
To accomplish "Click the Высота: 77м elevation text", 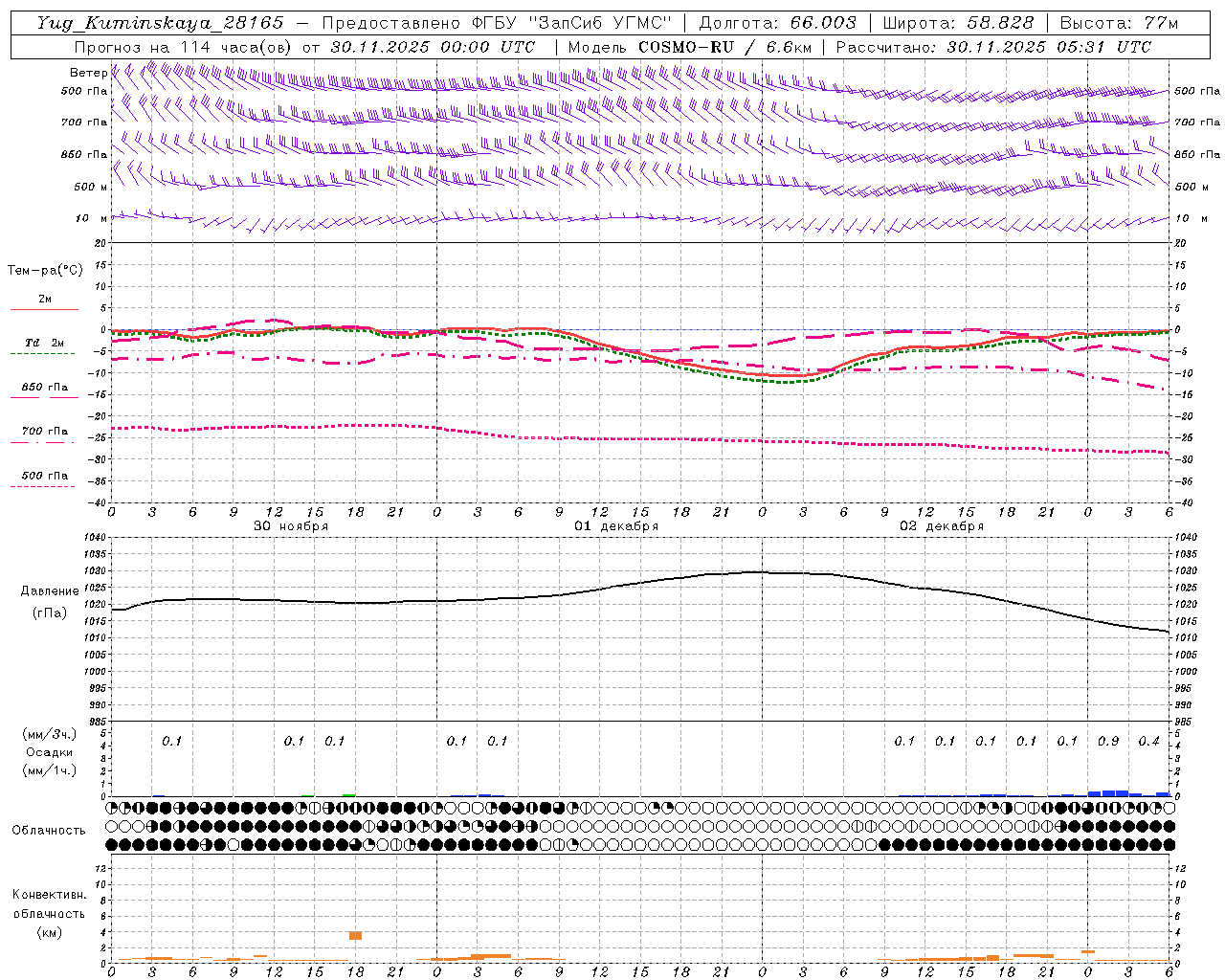I will tap(1120, 23).
